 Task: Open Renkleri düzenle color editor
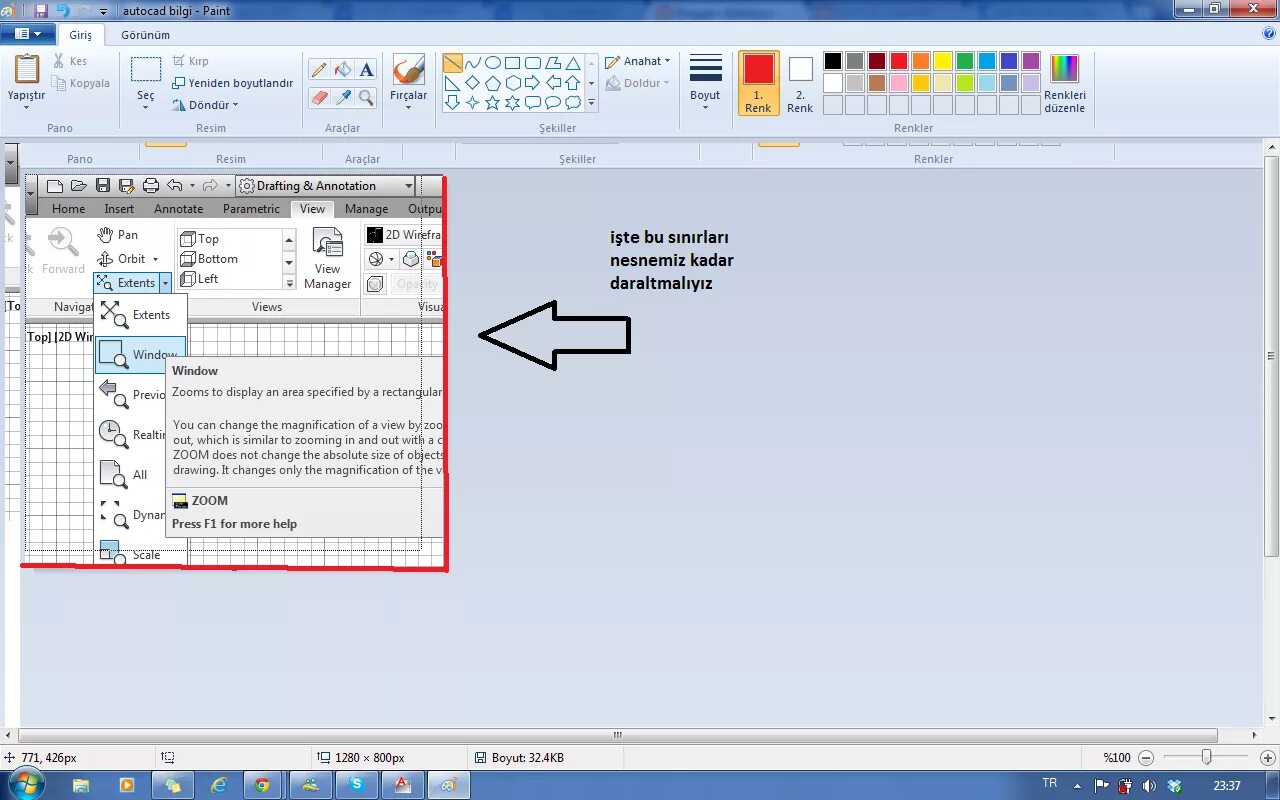pyautogui.click(x=1065, y=83)
